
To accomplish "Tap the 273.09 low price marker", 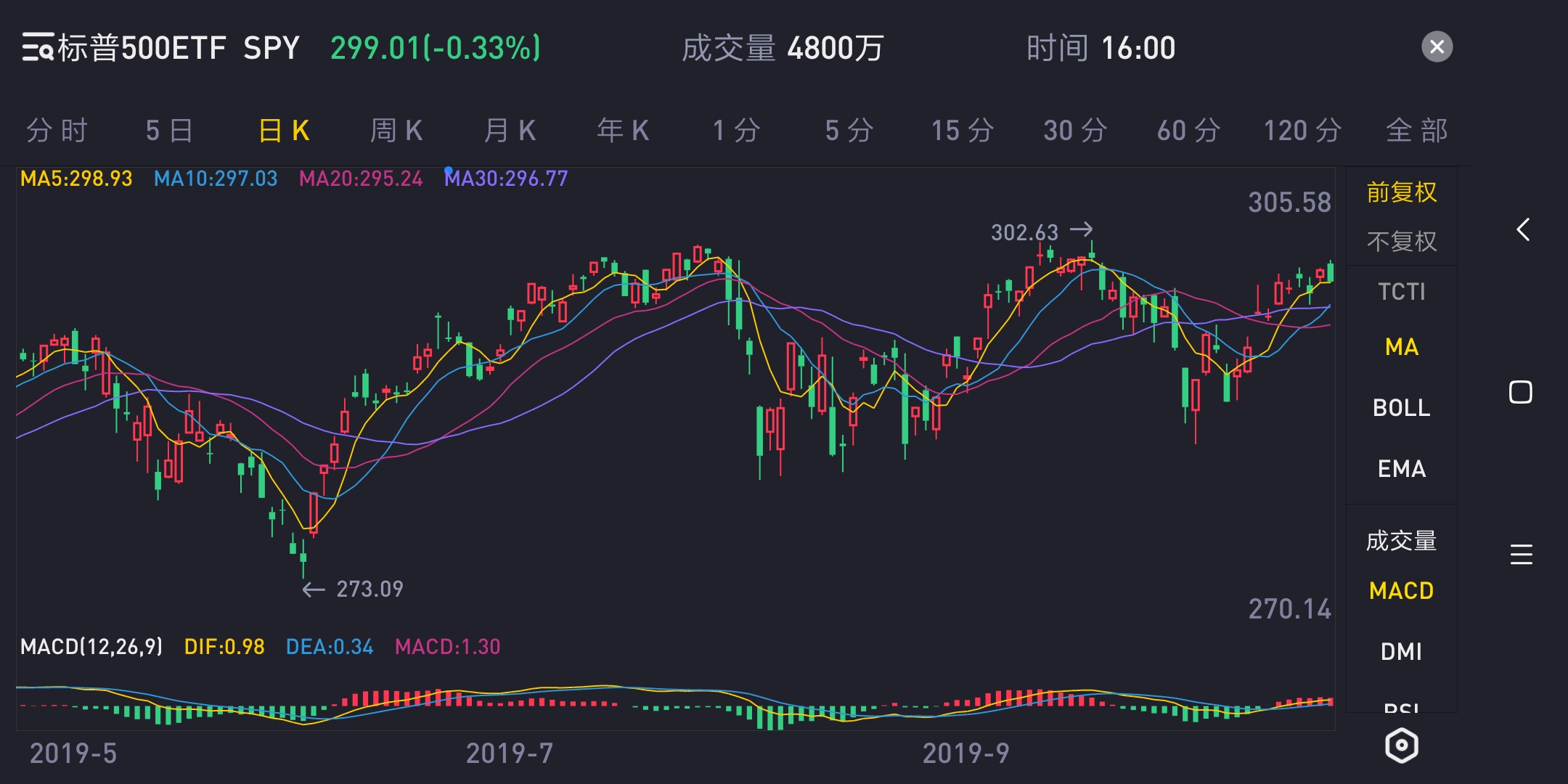I will click(369, 589).
